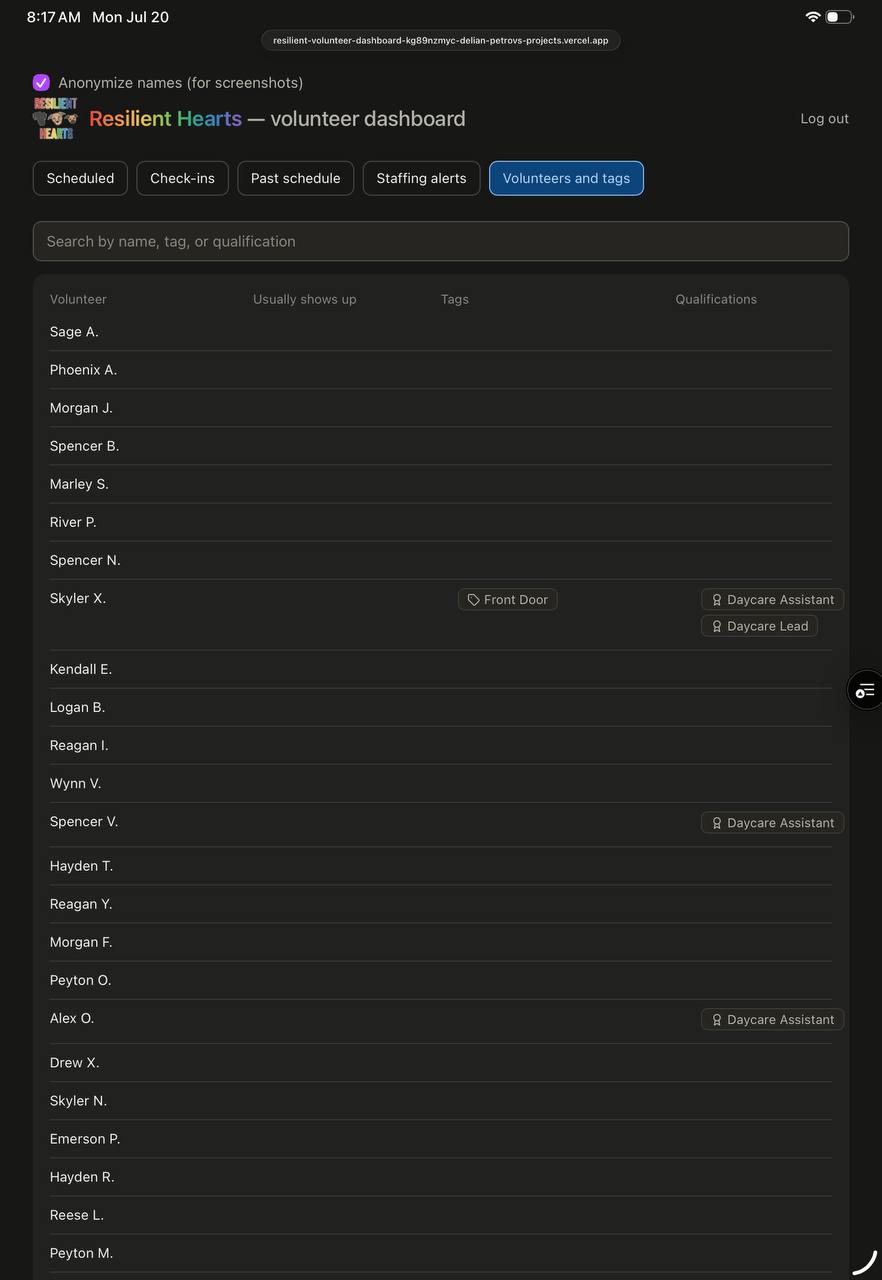Image resolution: width=882 pixels, height=1280 pixels.
Task: Open the Check-ins tab
Action: click(182, 178)
